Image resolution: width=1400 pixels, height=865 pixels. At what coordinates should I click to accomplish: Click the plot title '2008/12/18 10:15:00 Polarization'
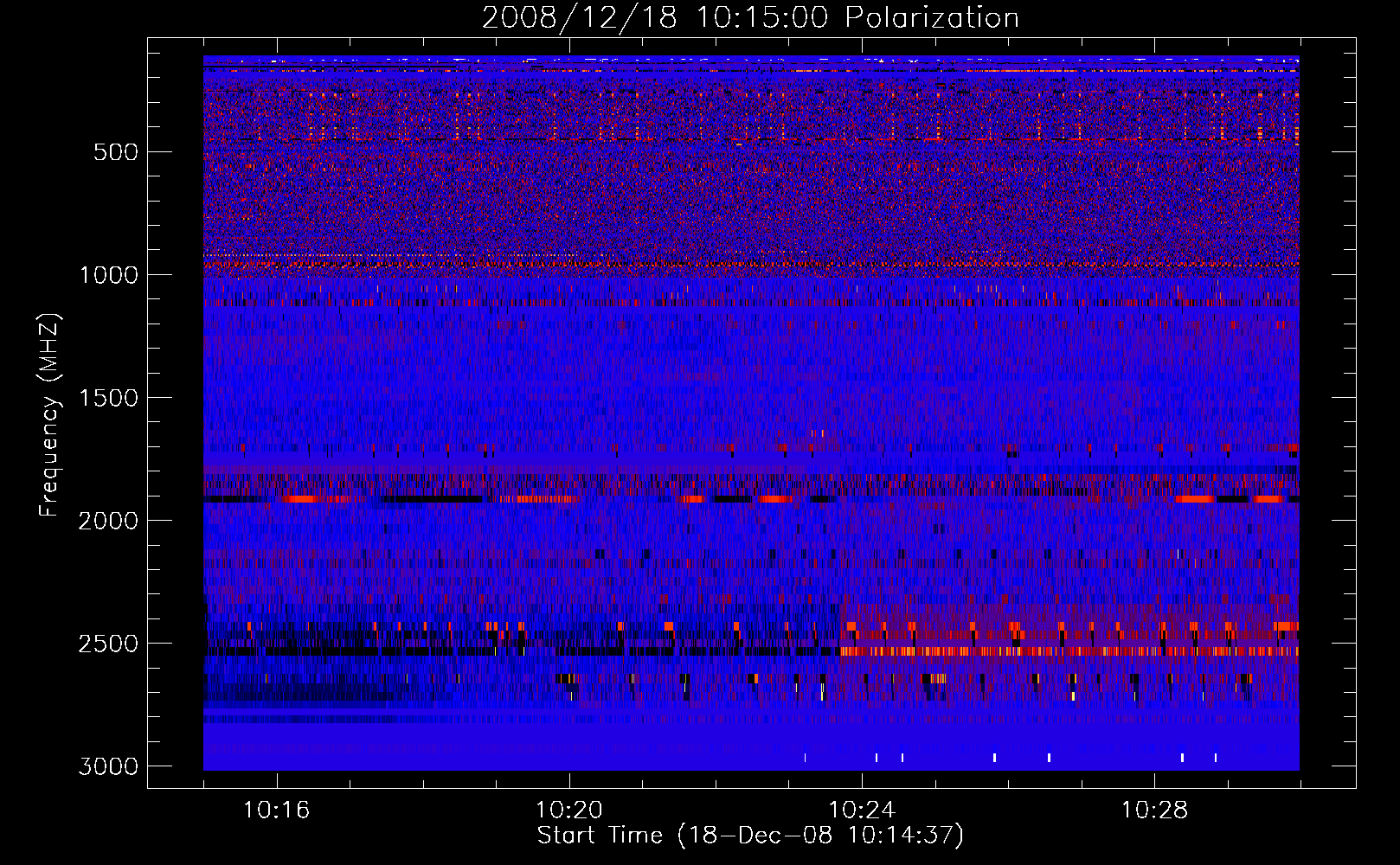click(x=750, y=17)
